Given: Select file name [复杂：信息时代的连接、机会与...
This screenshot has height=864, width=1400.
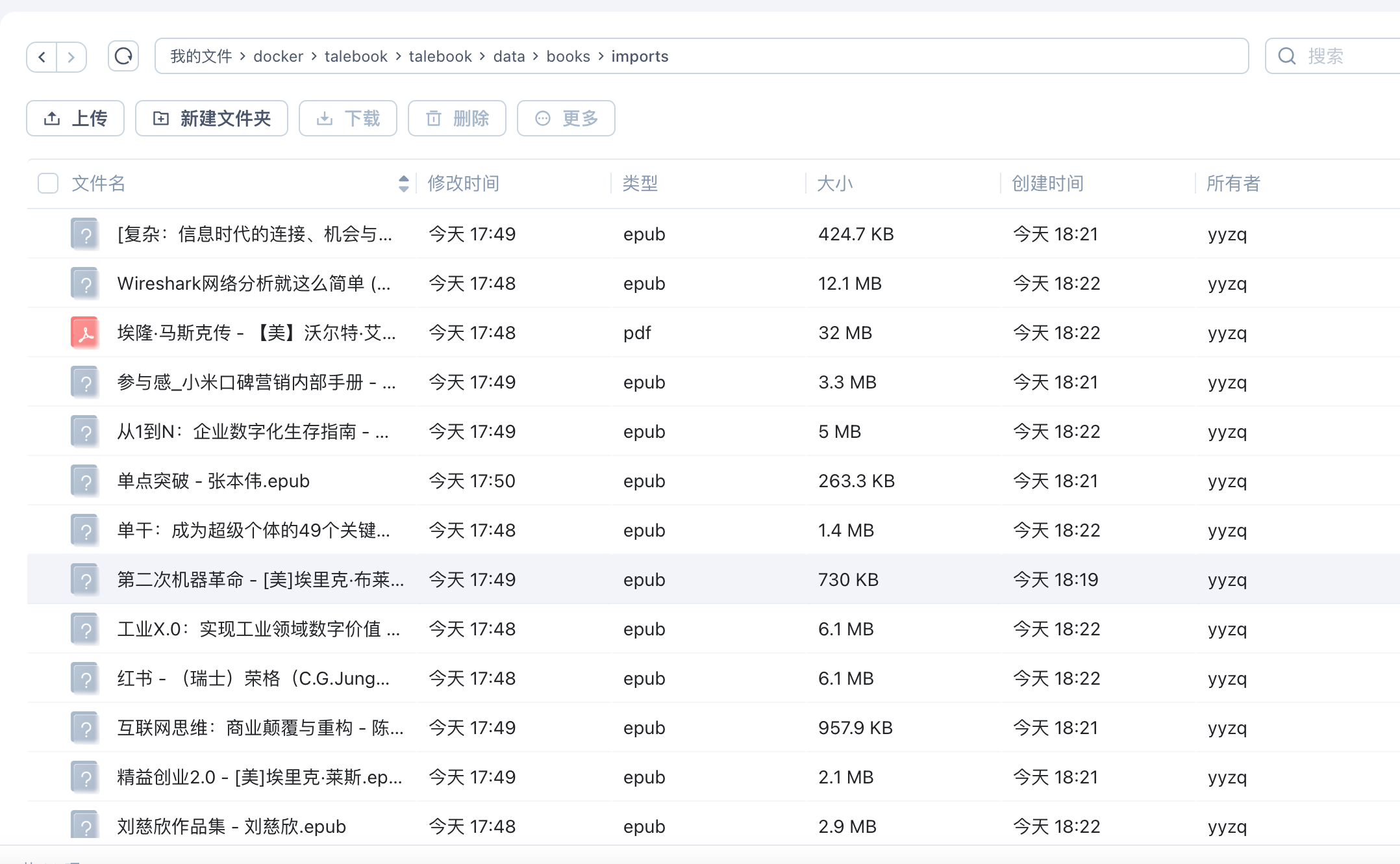Looking at the screenshot, I should [x=255, y=234].
